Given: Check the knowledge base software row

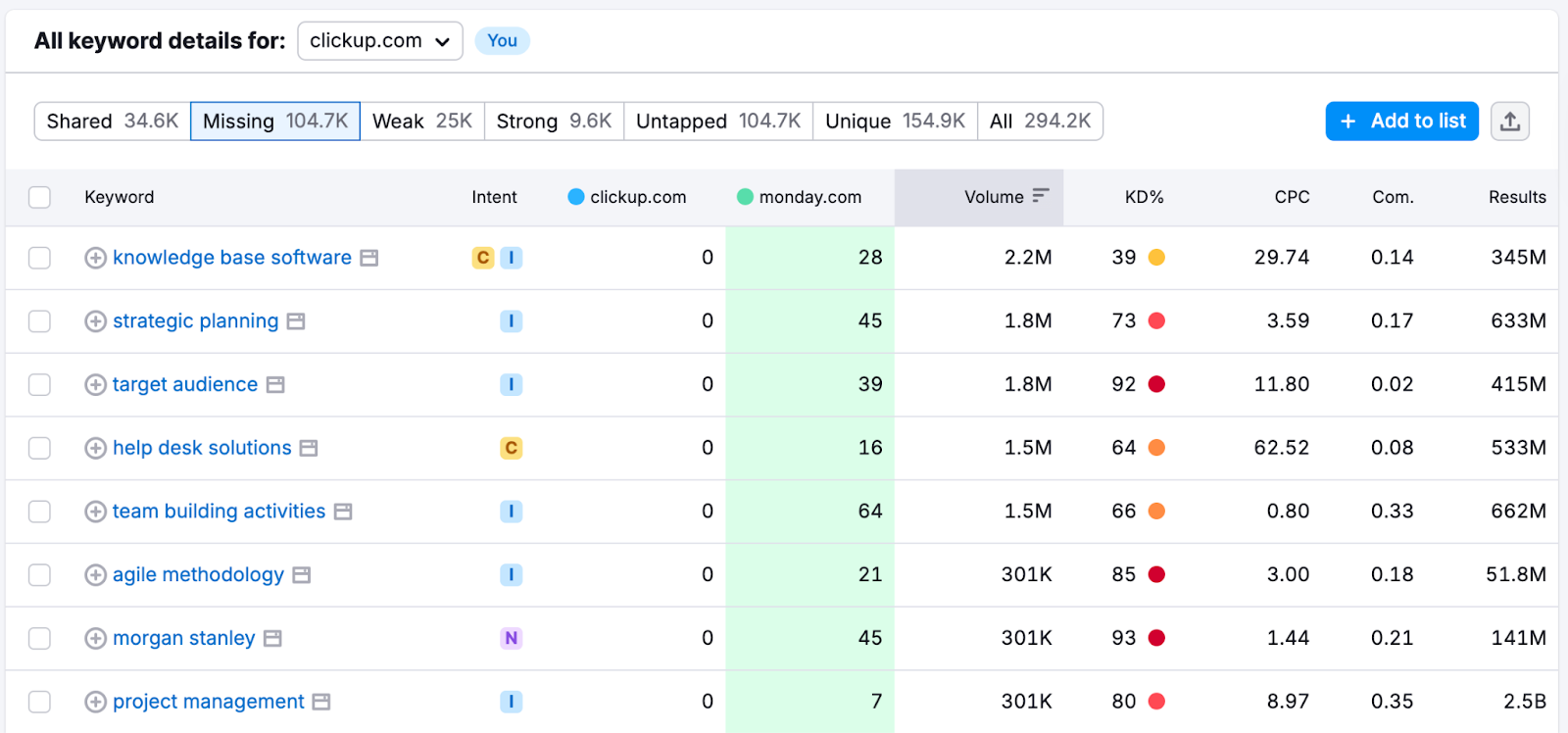Looking at the screenshot, I should coord(39,258).
